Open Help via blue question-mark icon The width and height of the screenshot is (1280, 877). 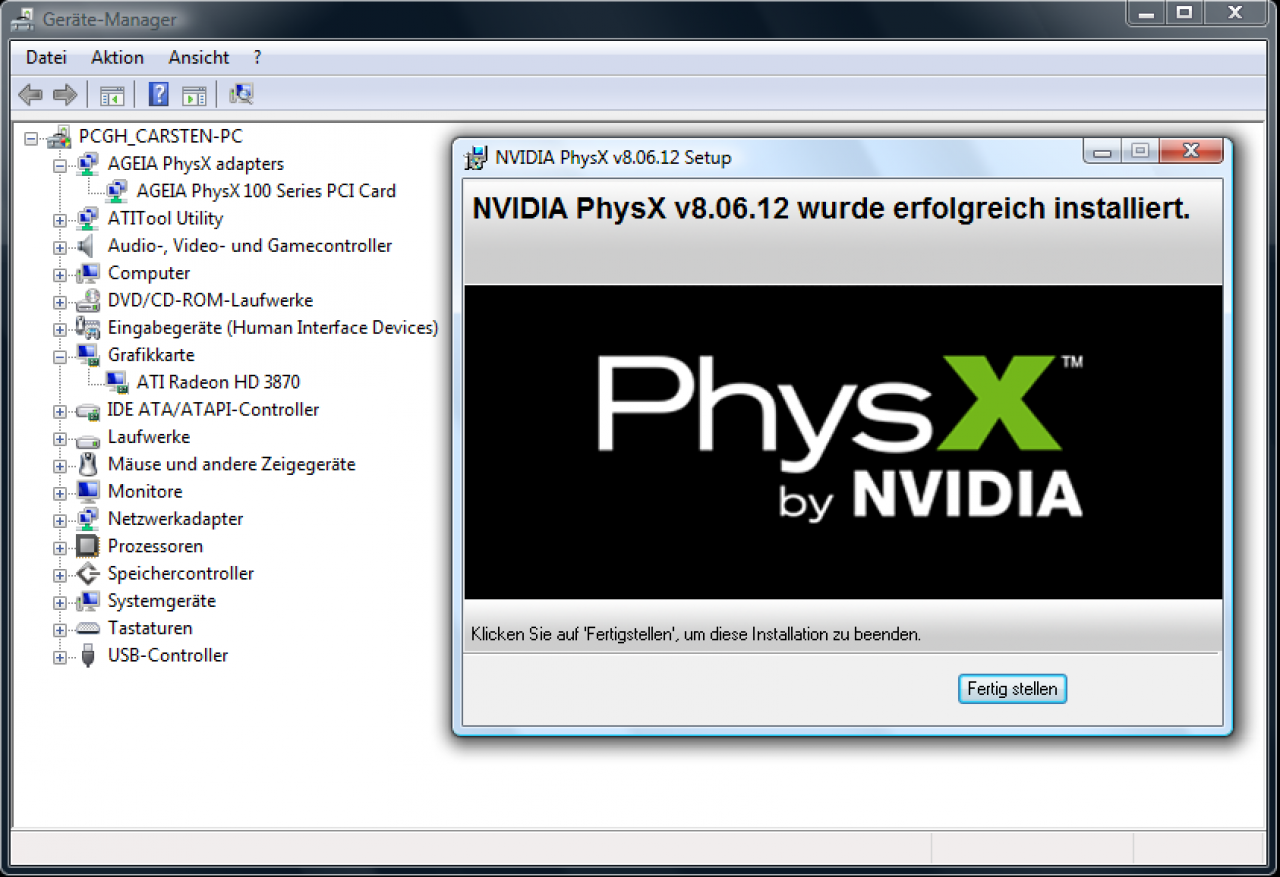pos(158,95)
